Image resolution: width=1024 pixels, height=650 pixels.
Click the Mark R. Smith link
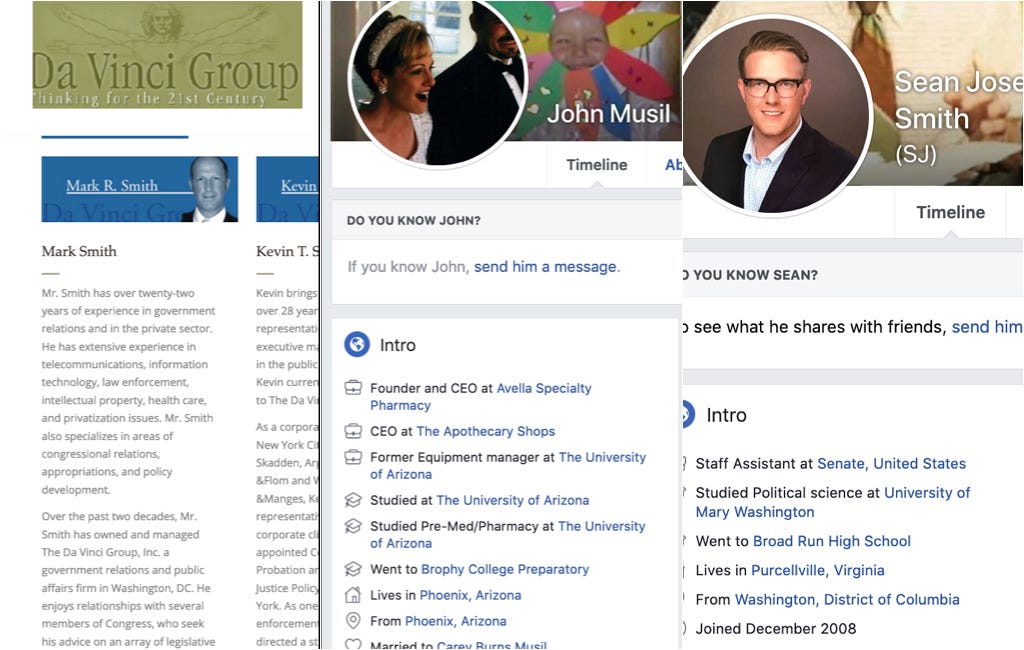tap(112, 186)
